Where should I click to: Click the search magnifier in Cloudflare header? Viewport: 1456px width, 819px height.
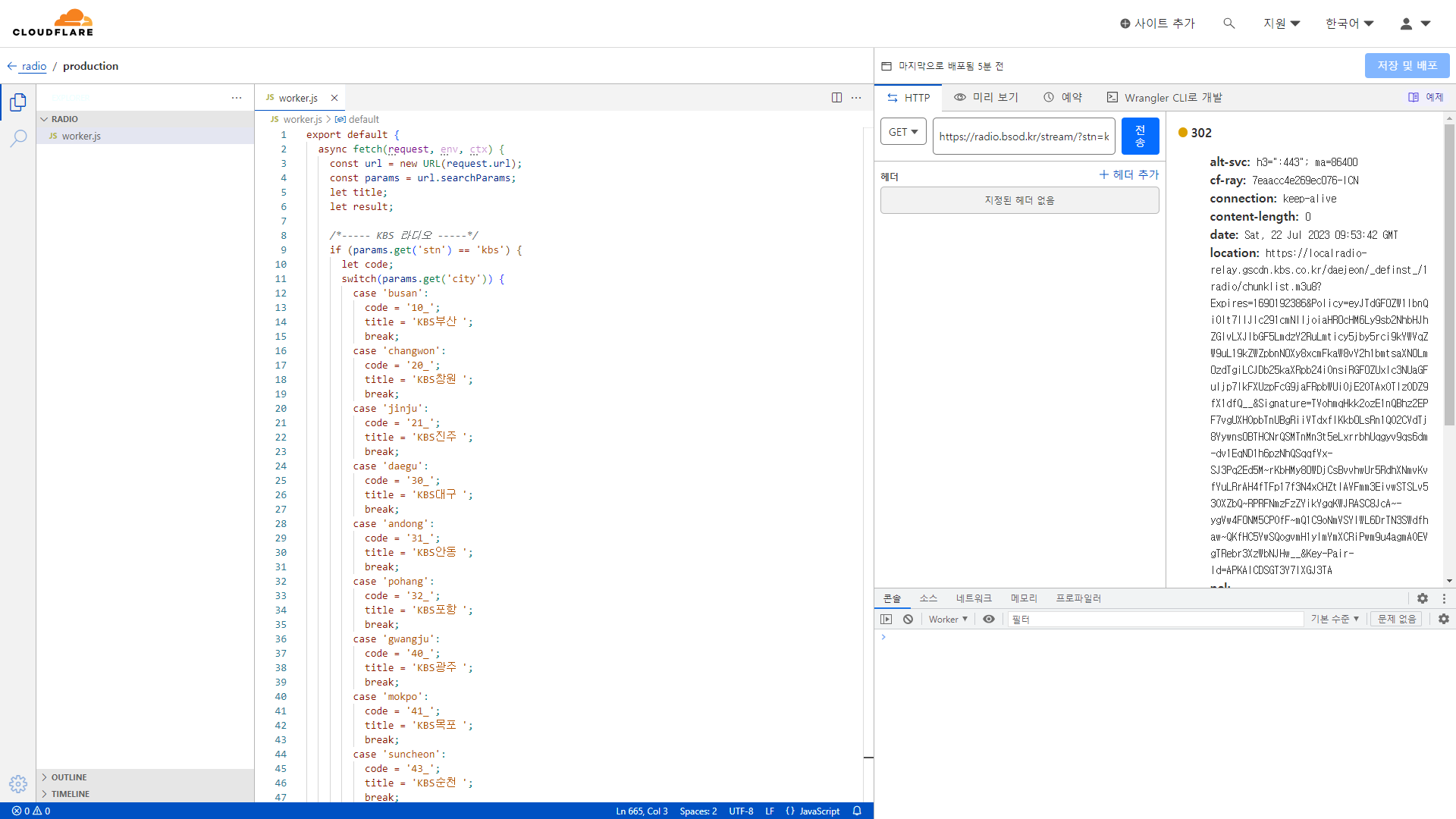pyautogui.click(x=1228, y=24)
